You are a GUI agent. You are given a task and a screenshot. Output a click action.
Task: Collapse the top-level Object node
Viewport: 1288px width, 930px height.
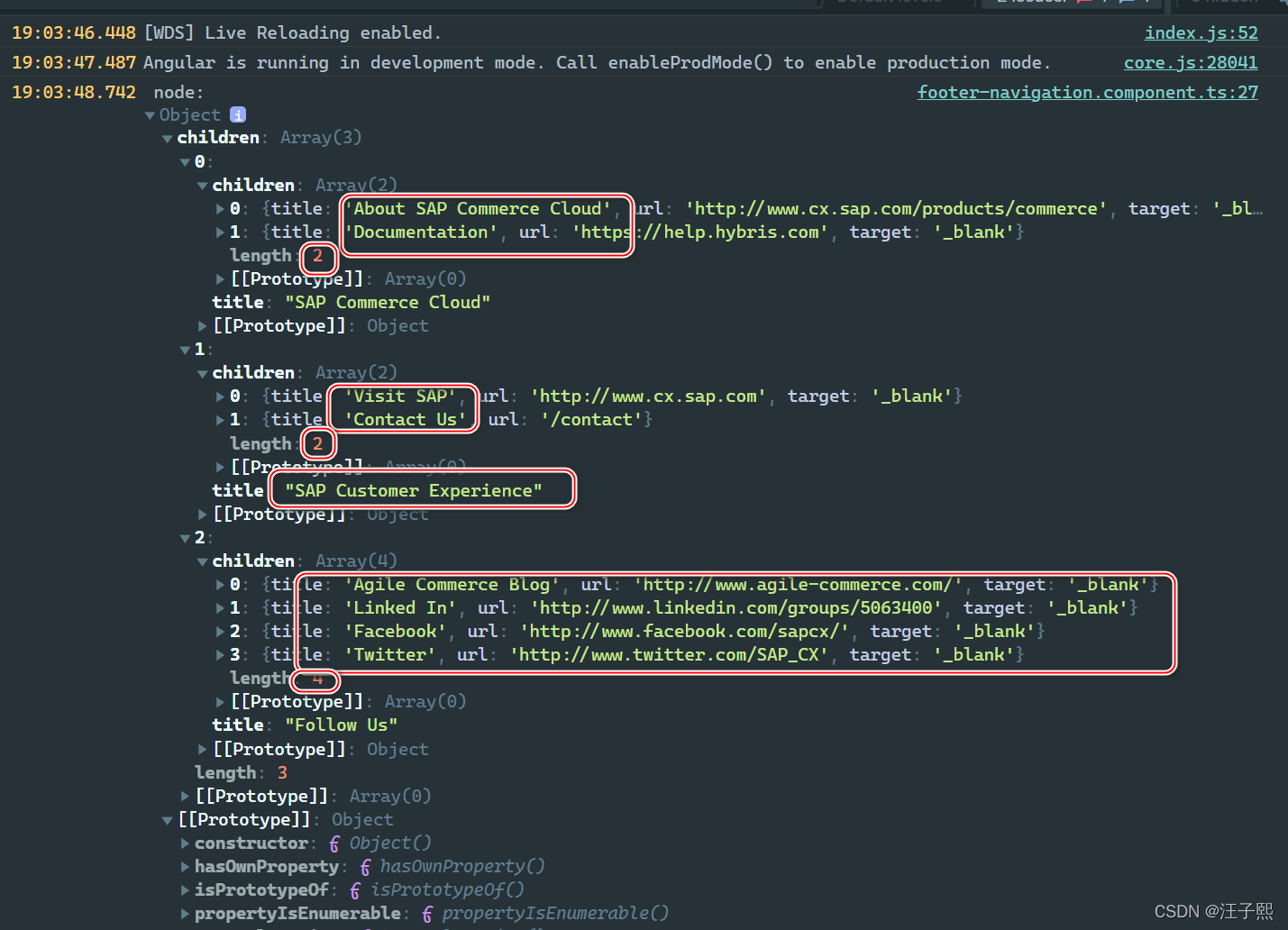(151, 115)
